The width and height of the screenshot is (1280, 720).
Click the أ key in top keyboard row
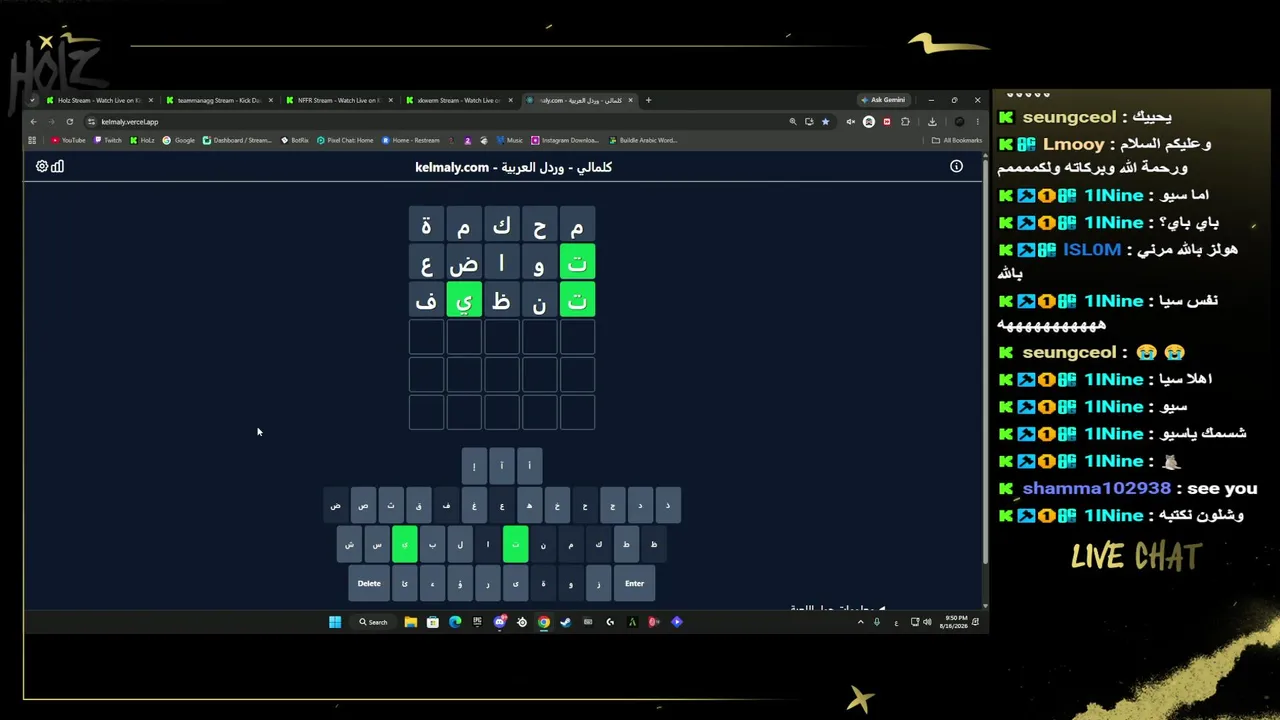529,466
